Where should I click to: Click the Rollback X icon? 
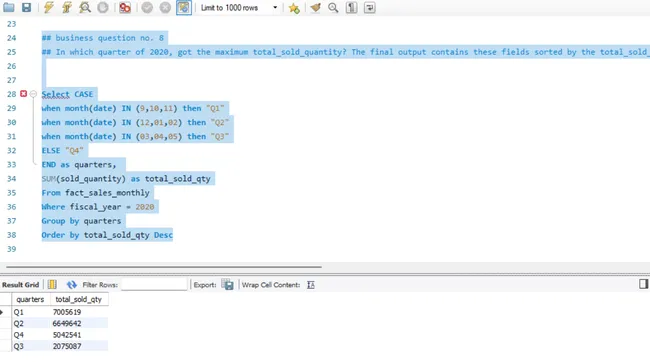165,7
